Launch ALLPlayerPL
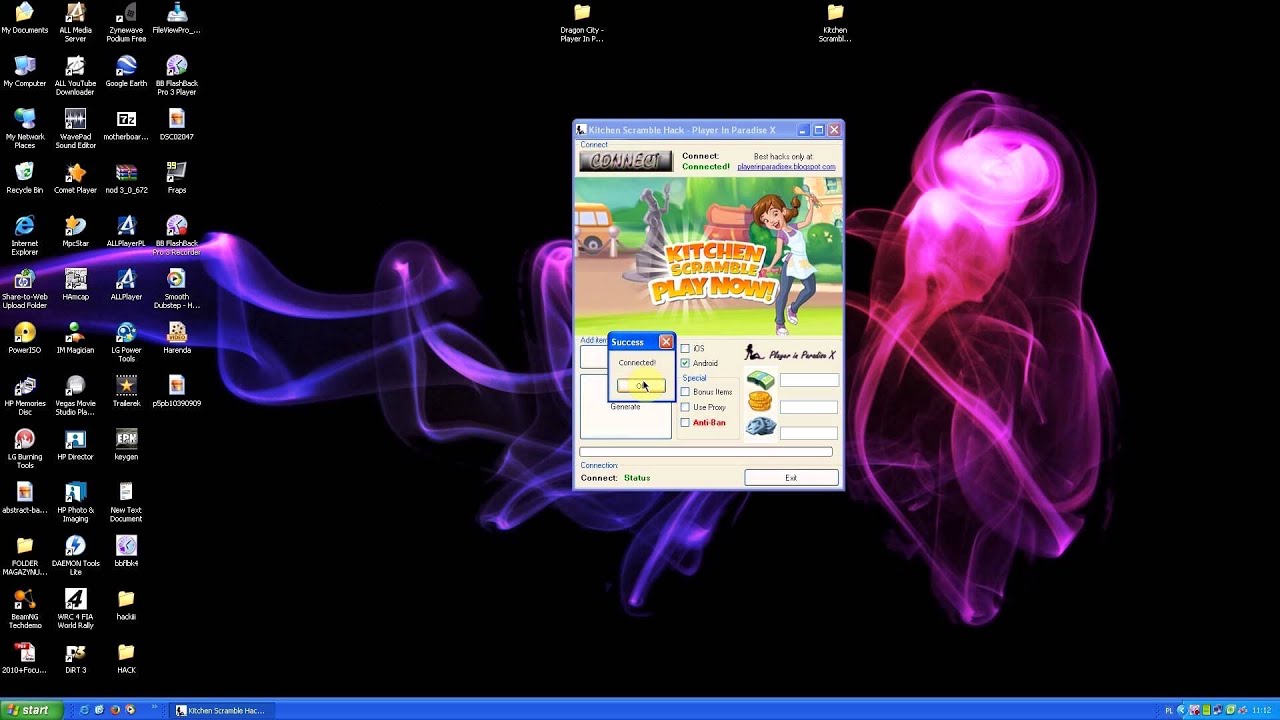 click(x=126, y=232)
